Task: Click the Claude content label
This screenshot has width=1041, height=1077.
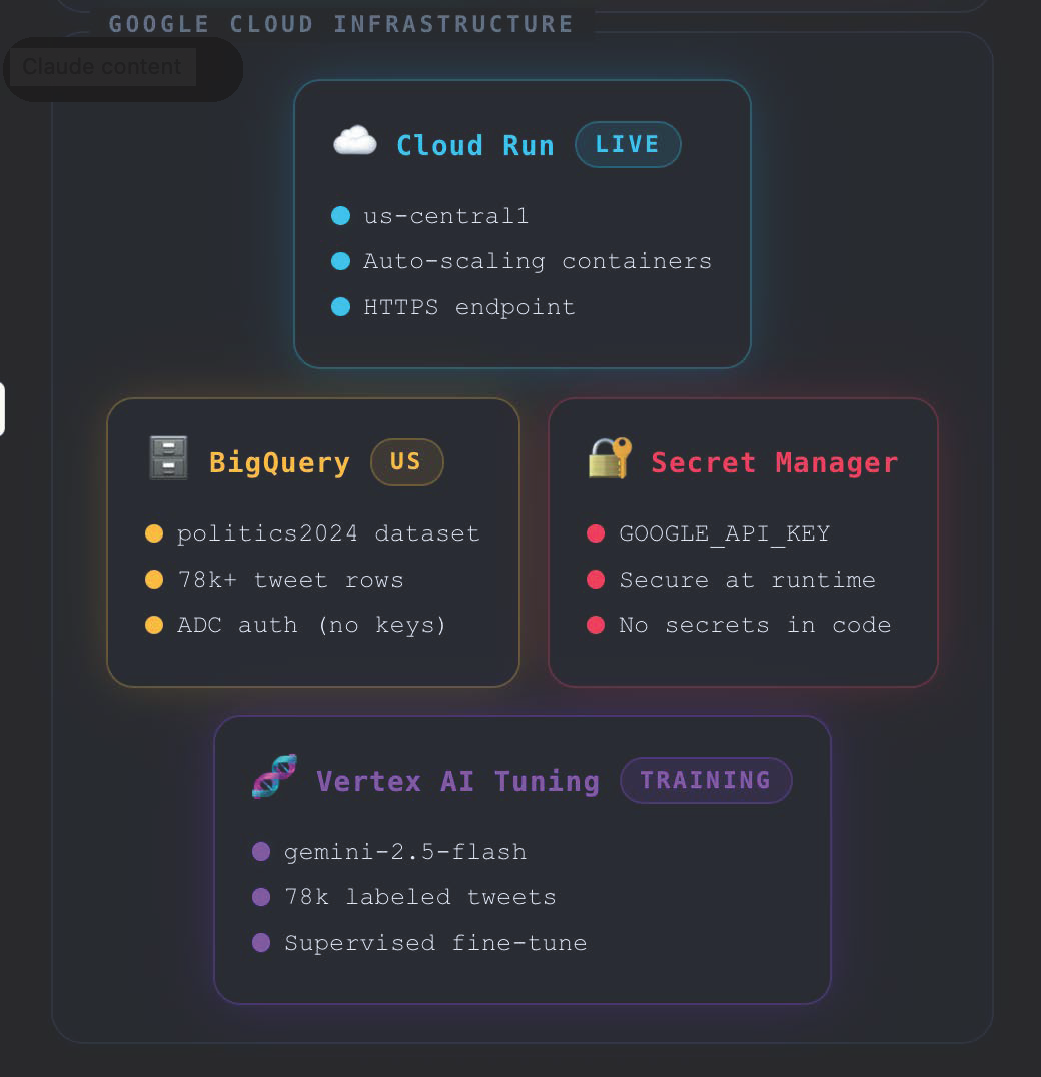Action: pos(102,67)
